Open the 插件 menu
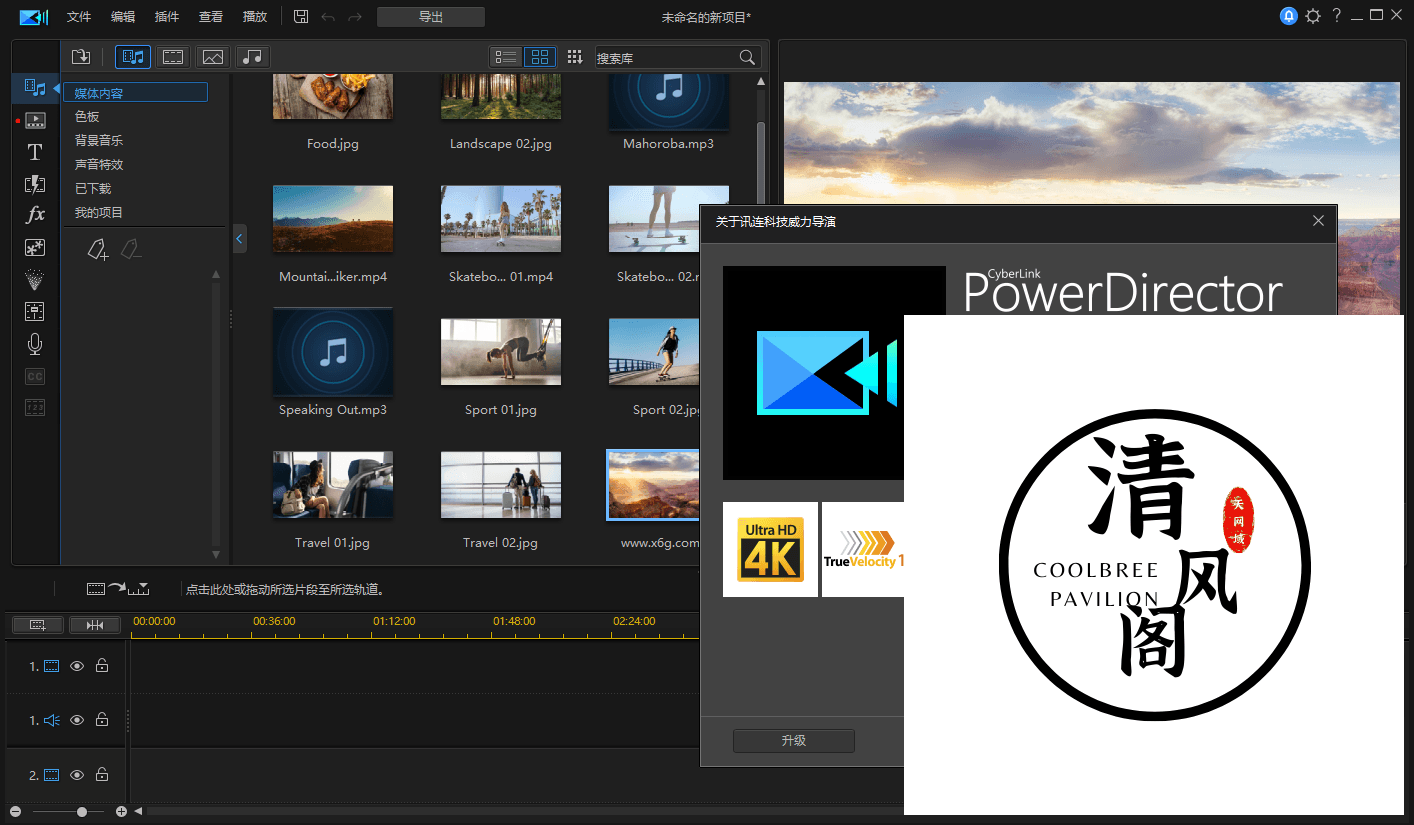This screenshot has width=1414, height=825. [167, 17]
